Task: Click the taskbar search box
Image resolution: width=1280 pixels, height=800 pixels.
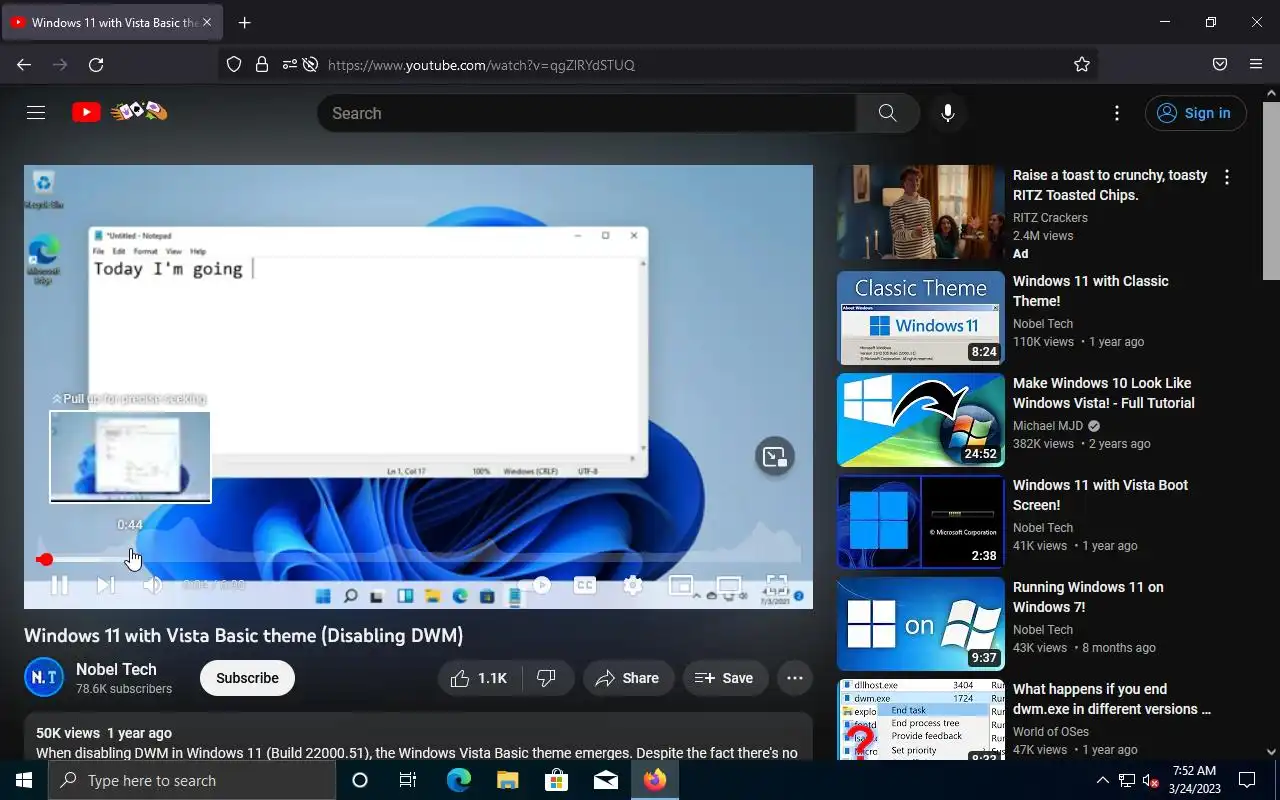Action: [192, 780]
